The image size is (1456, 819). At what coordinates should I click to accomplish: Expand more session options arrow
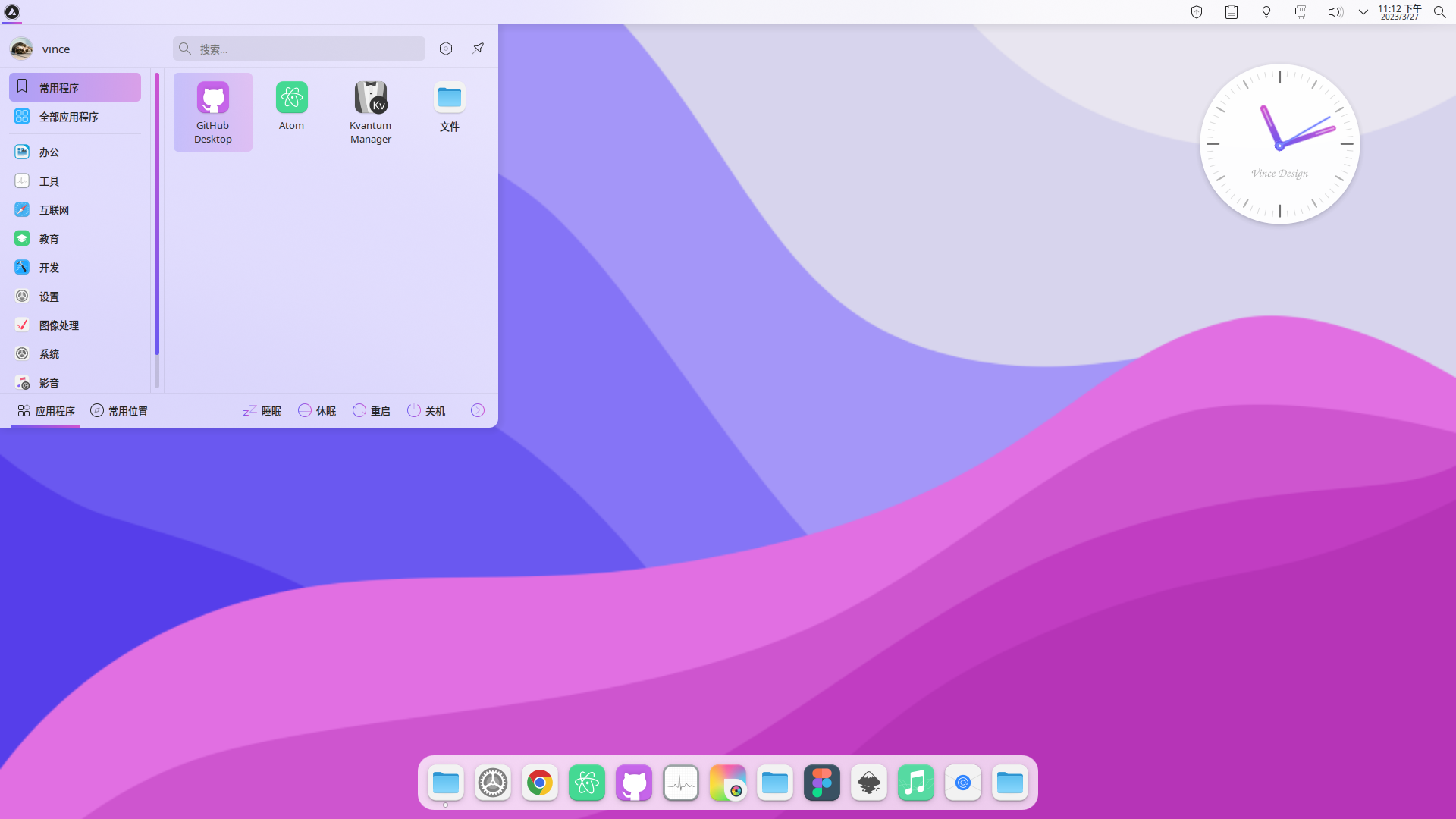coord(478,410)
